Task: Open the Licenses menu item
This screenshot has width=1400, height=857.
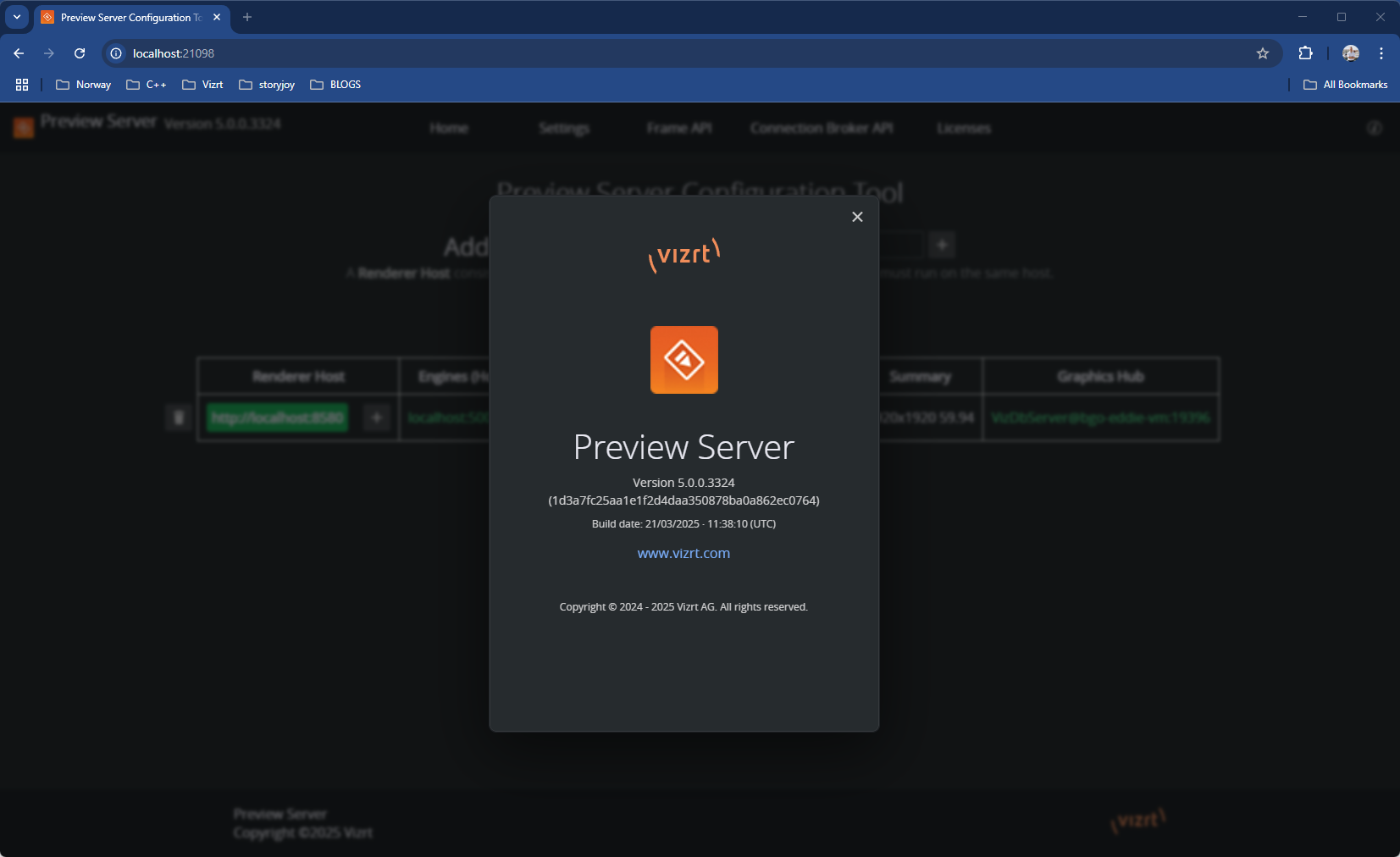Action: point(964,128)
